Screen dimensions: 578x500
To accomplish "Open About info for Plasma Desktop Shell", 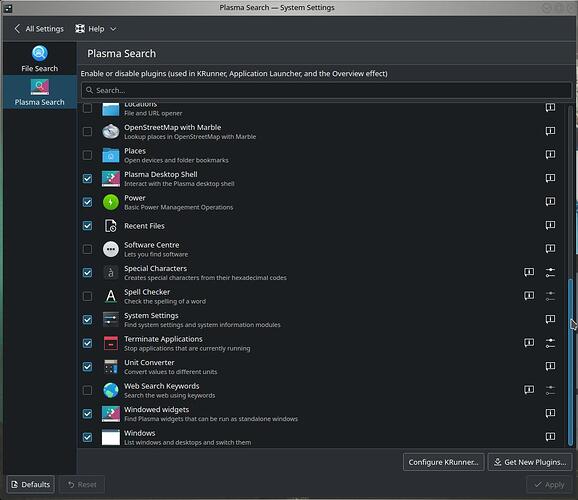I will (x=550, y=178).
